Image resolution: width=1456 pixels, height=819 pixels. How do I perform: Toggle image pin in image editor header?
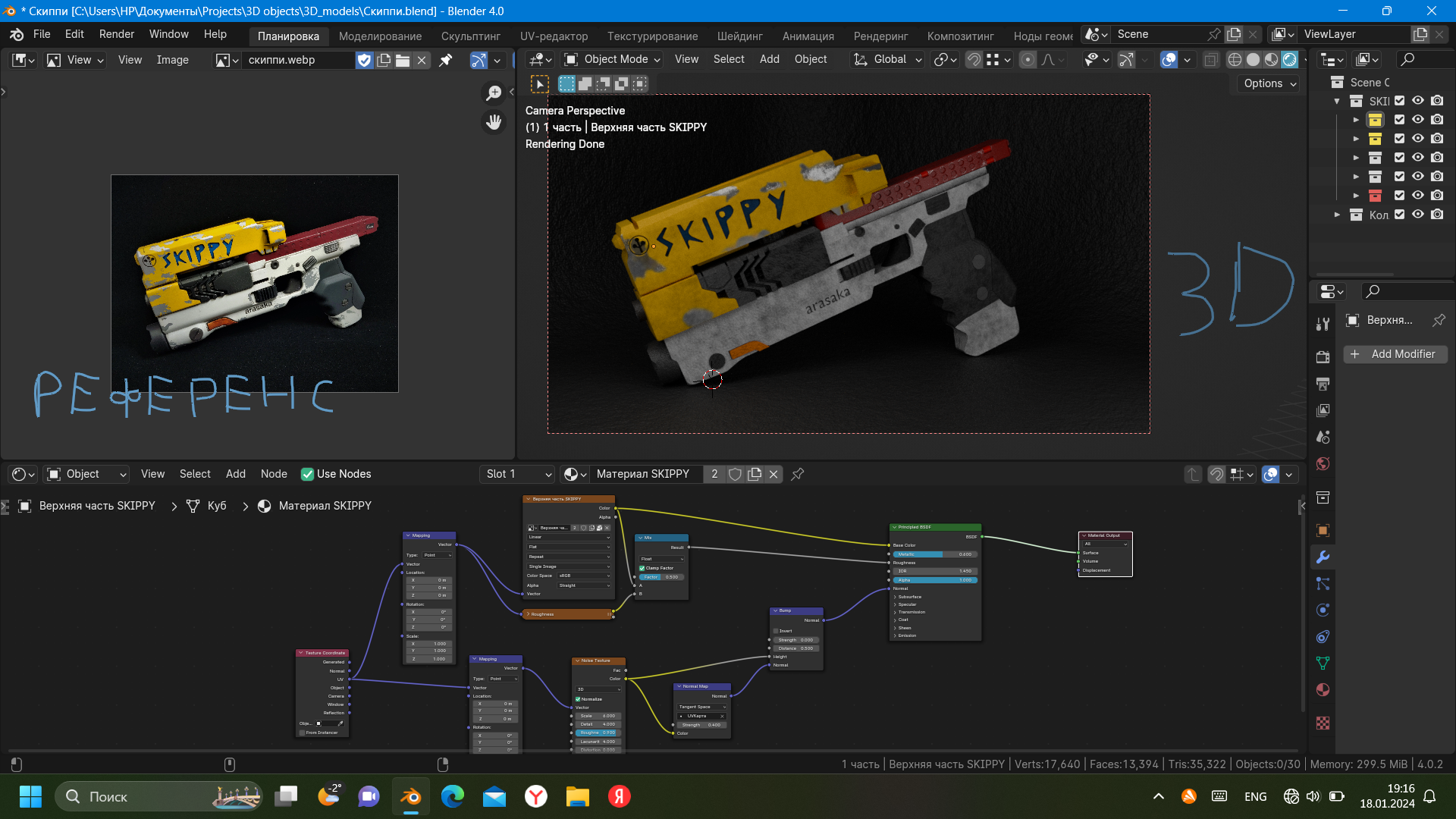pyautogui.click(x=446, y=60)
